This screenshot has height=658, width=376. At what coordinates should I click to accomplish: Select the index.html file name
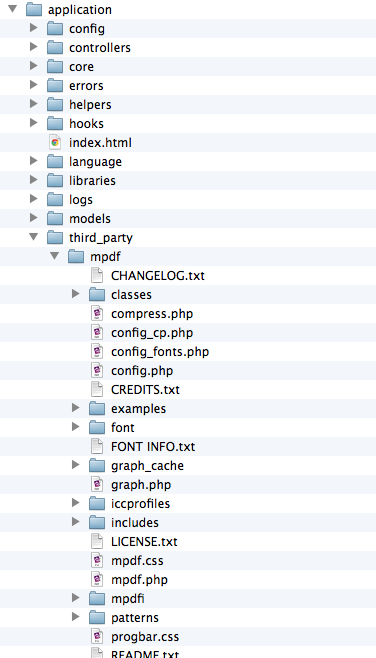click(x=100, y=143)
